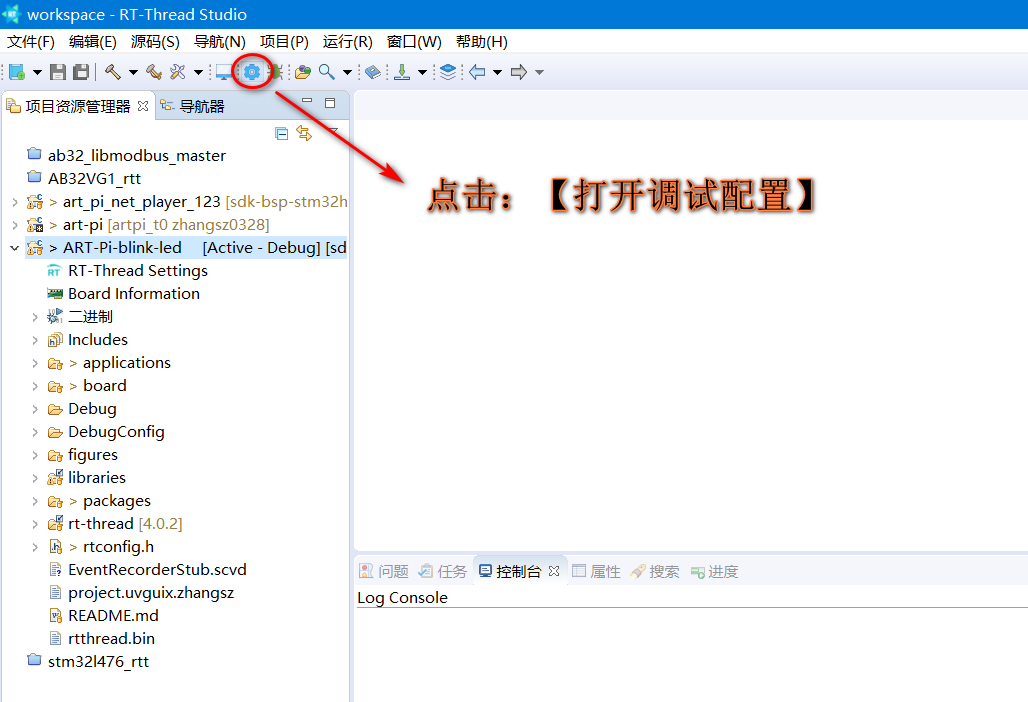Expand the Includes node

coord(35,340)
